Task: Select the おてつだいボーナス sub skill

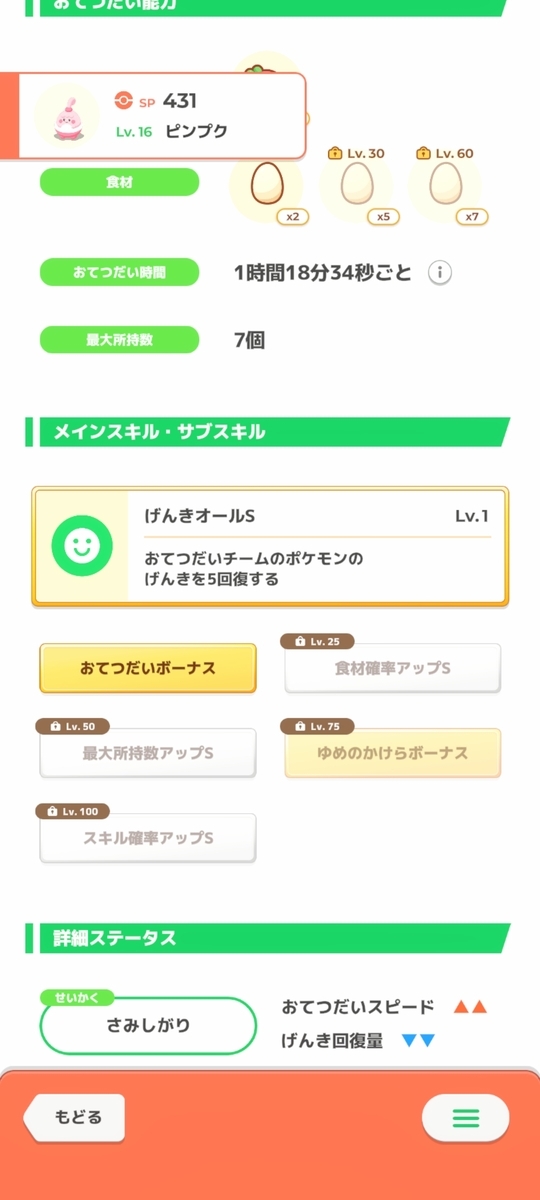Action: tap(148, 668)
